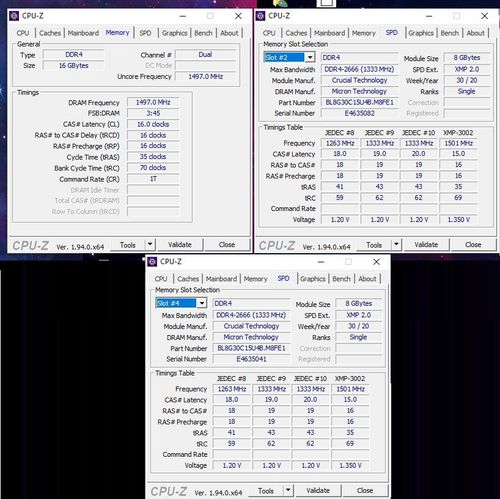Expand Tools dropdown arrow in Slot #4 window
500x499 pixels.
pyautogui.click(x=288, y=490)
